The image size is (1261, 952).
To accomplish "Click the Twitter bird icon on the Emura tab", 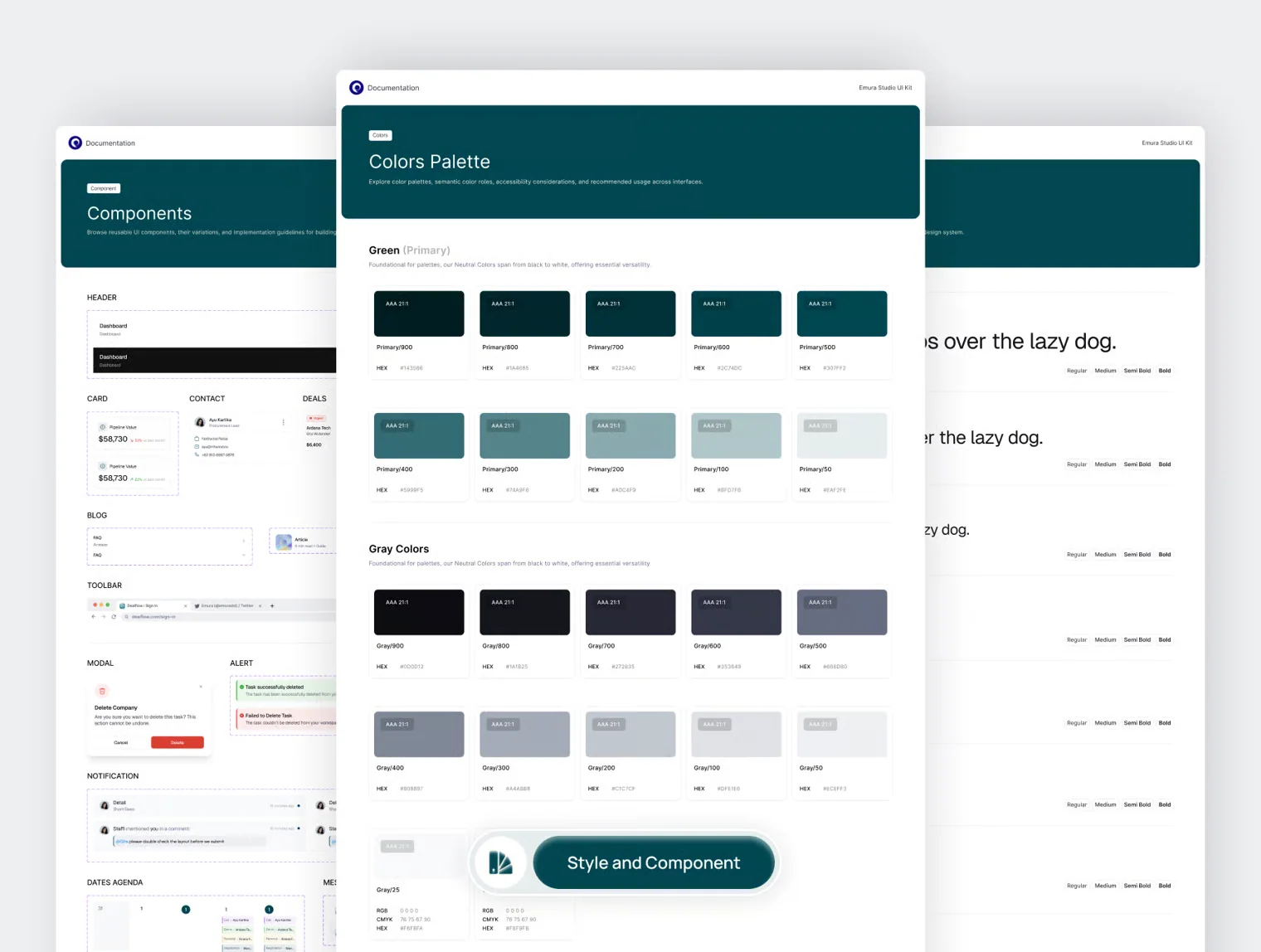I will [x=197, y=606].
